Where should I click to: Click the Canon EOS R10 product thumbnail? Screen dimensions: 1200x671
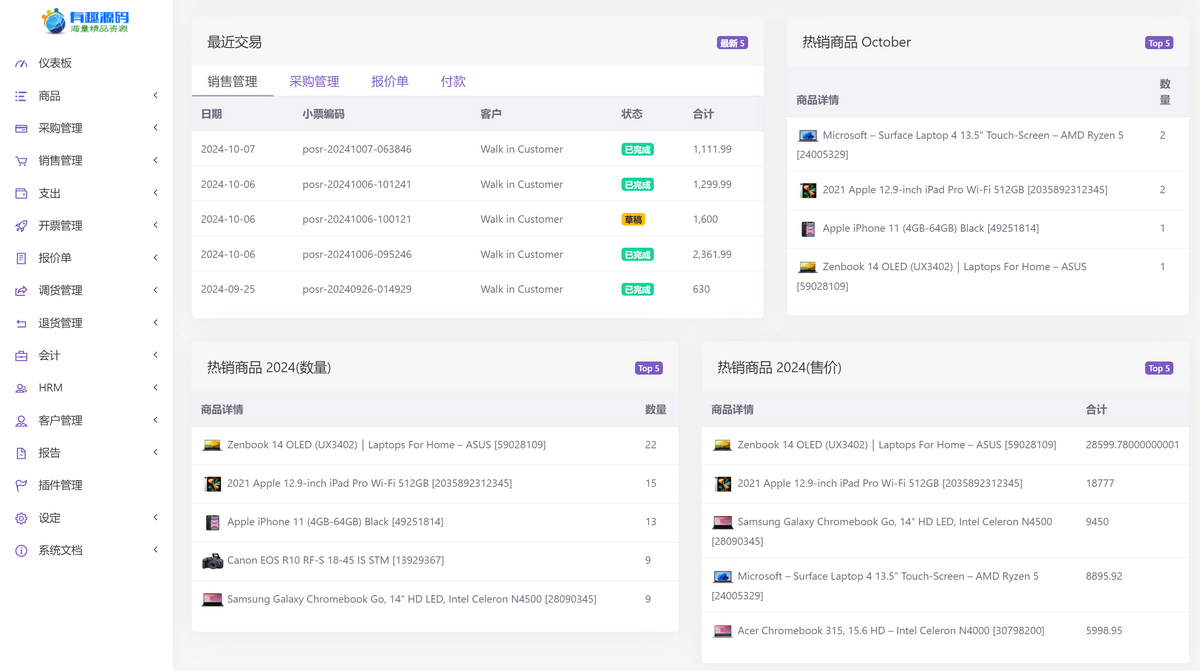tap(212, 561)
